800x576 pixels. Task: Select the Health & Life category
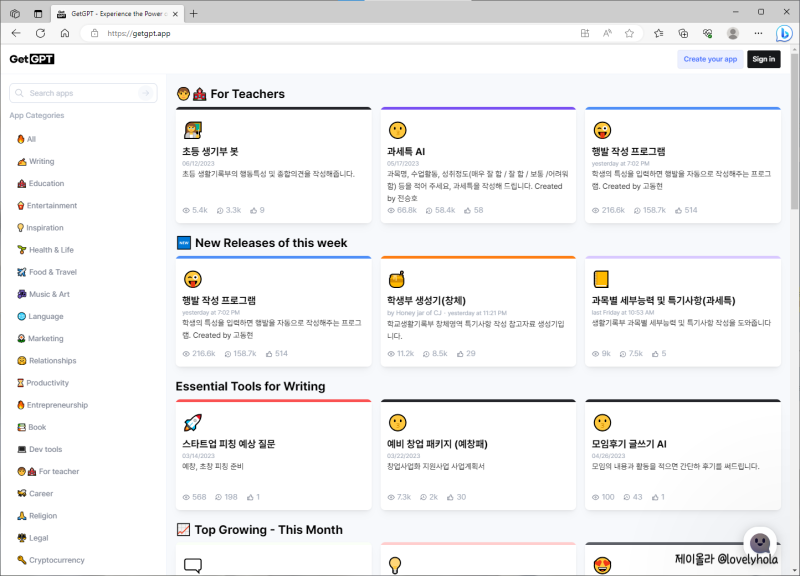tap(45, 250)
